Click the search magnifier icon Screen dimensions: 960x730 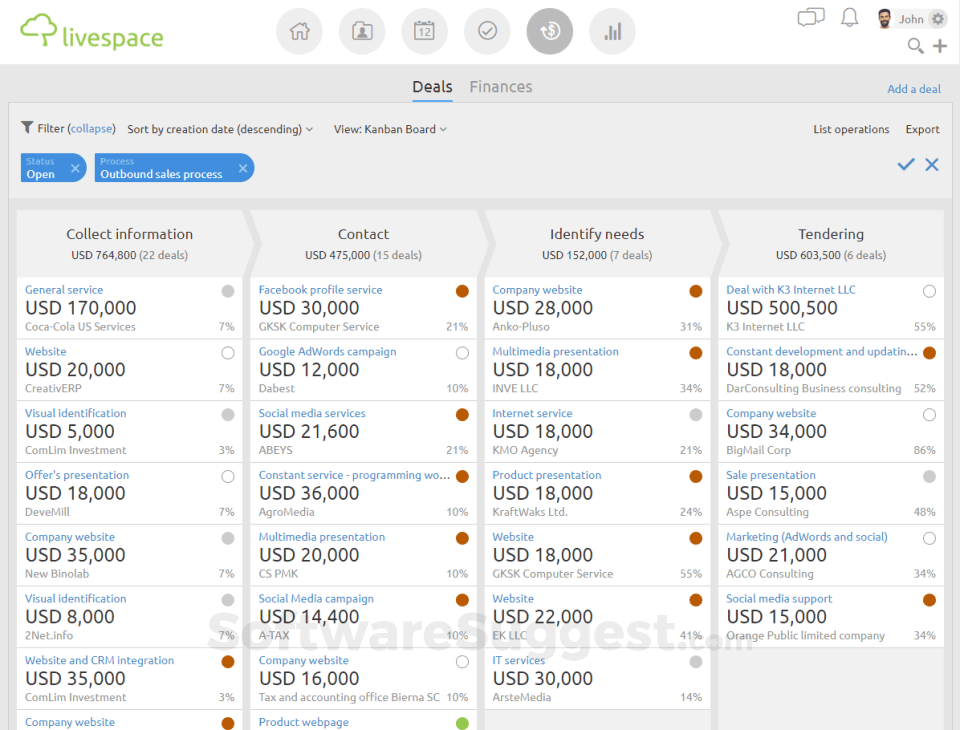tap(914, 46)
